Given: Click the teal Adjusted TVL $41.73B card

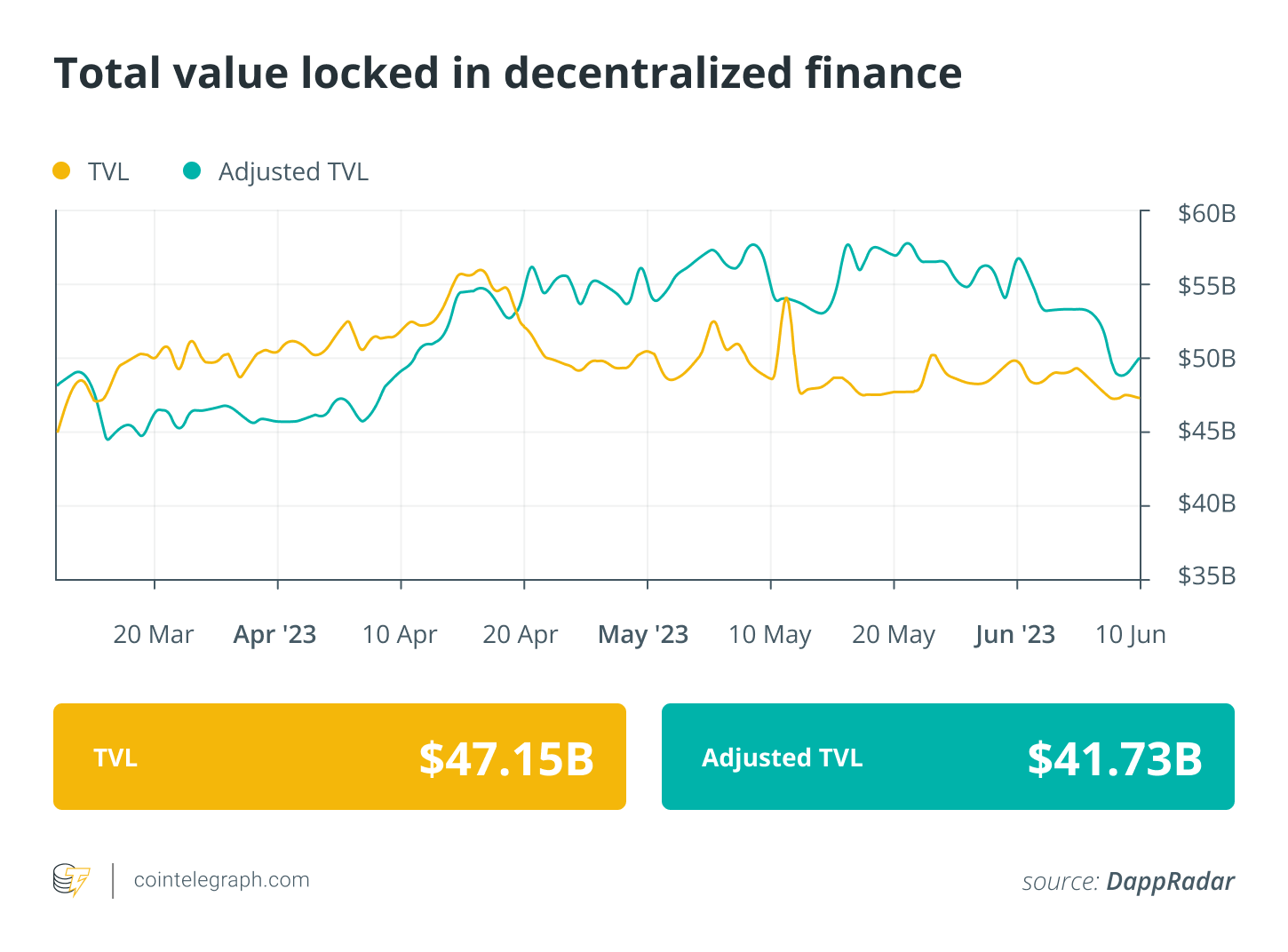Looking at the screenshot, I should click(x=948, y=757).
